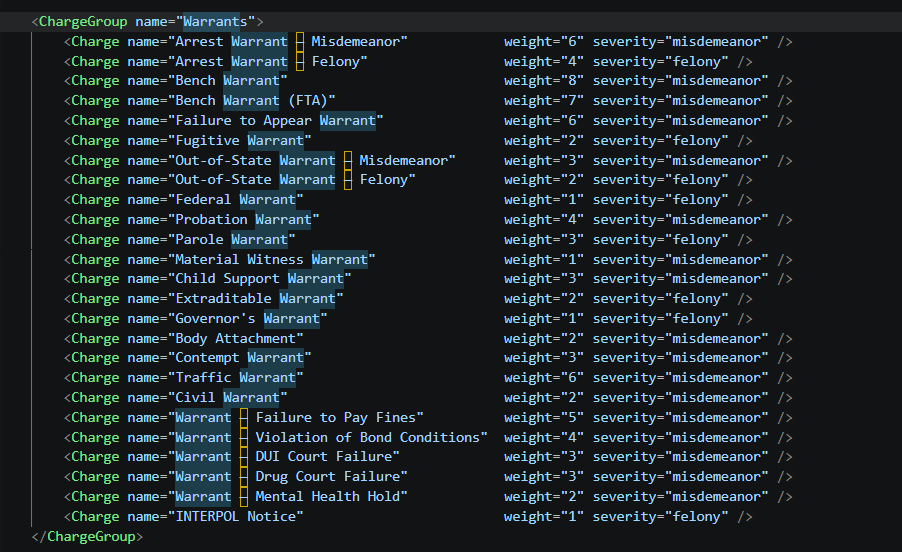Click "Violation of Bond Conditions" charge name
902x552 pixels.
click(x=368, y=438)
